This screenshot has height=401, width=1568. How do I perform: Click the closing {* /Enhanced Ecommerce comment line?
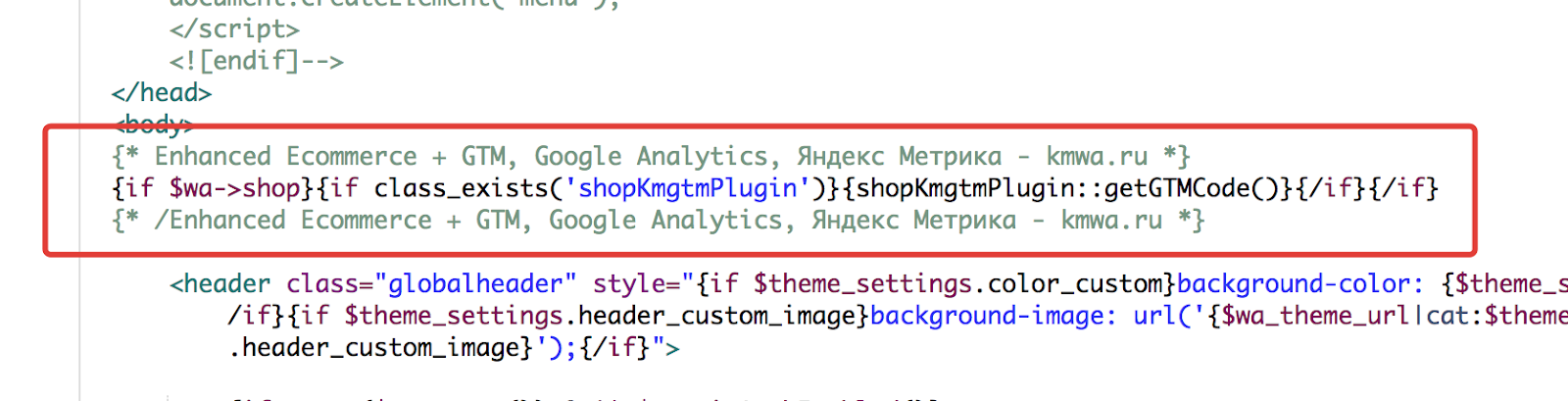pos(659,221)
